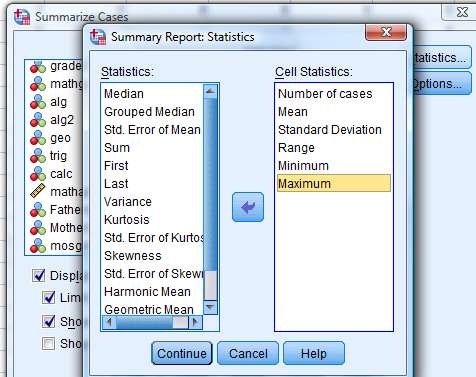Select Skewness in Statistics list

pos(133,256)
